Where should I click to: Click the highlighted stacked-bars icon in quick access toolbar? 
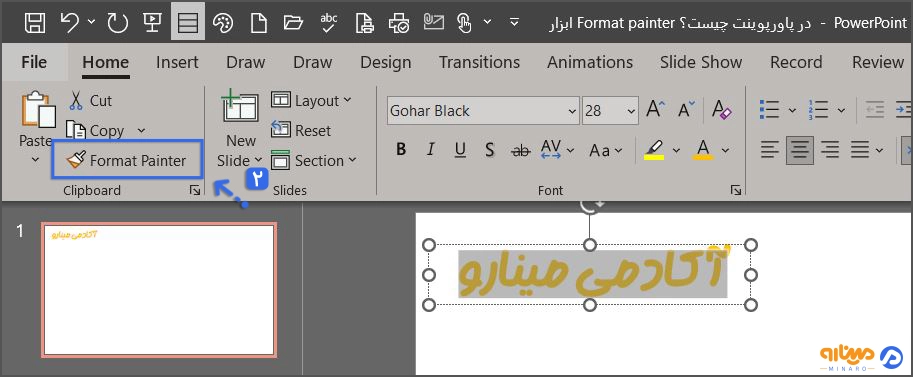187,23
